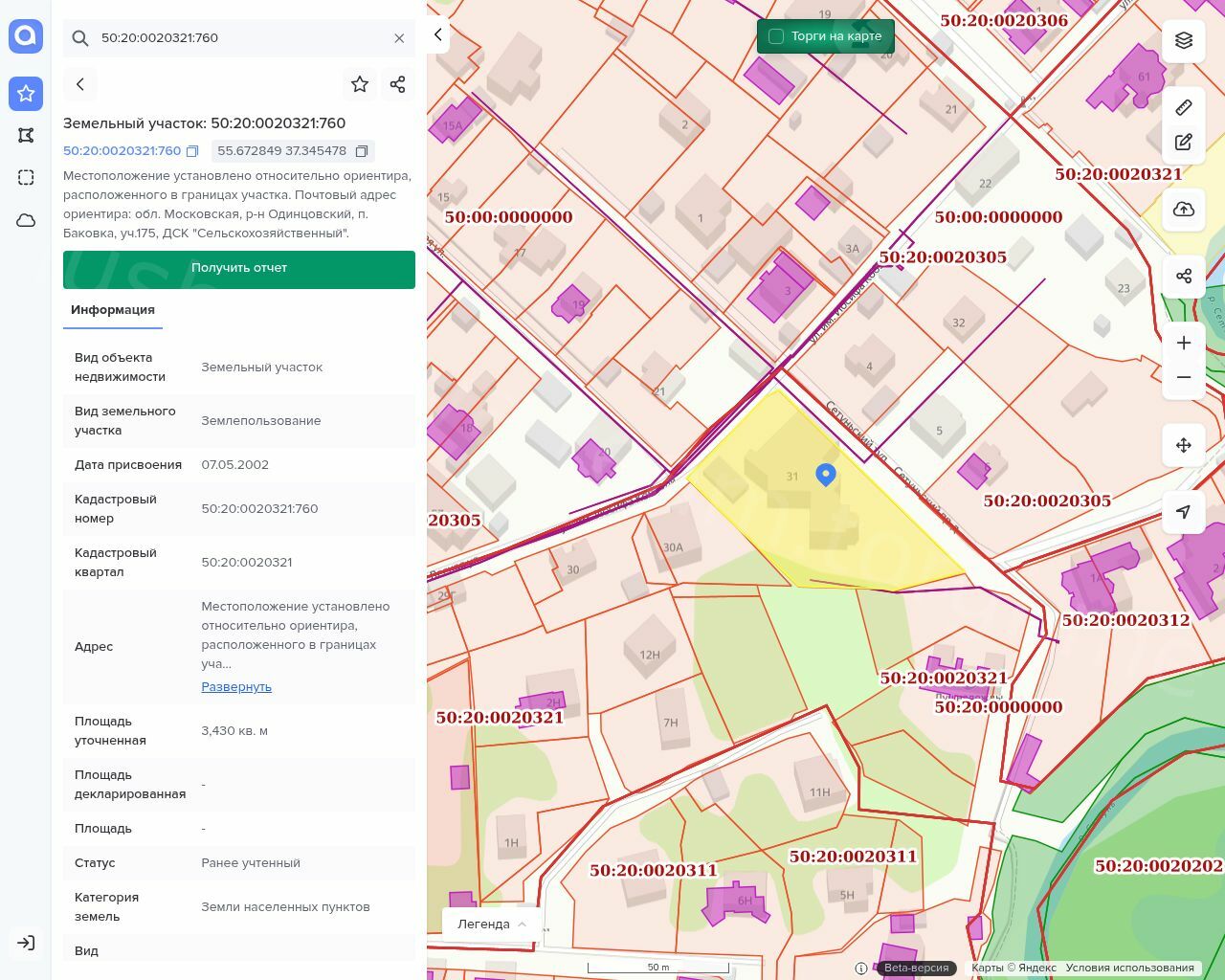Add the parcel to favorites with star
Viewport: 1225px width, 980px height.
tap(360, 84)
